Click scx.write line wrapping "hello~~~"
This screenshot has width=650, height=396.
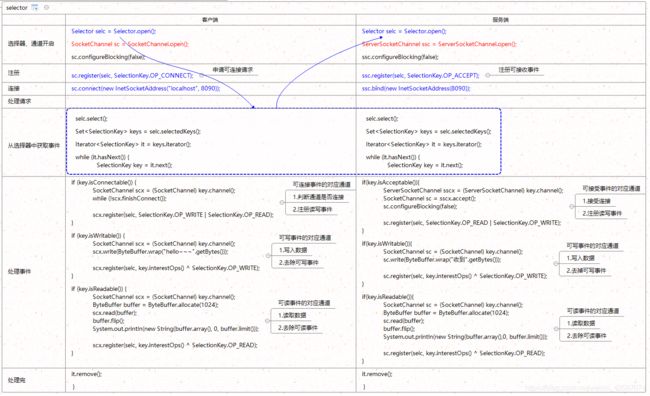coord(160,252)
